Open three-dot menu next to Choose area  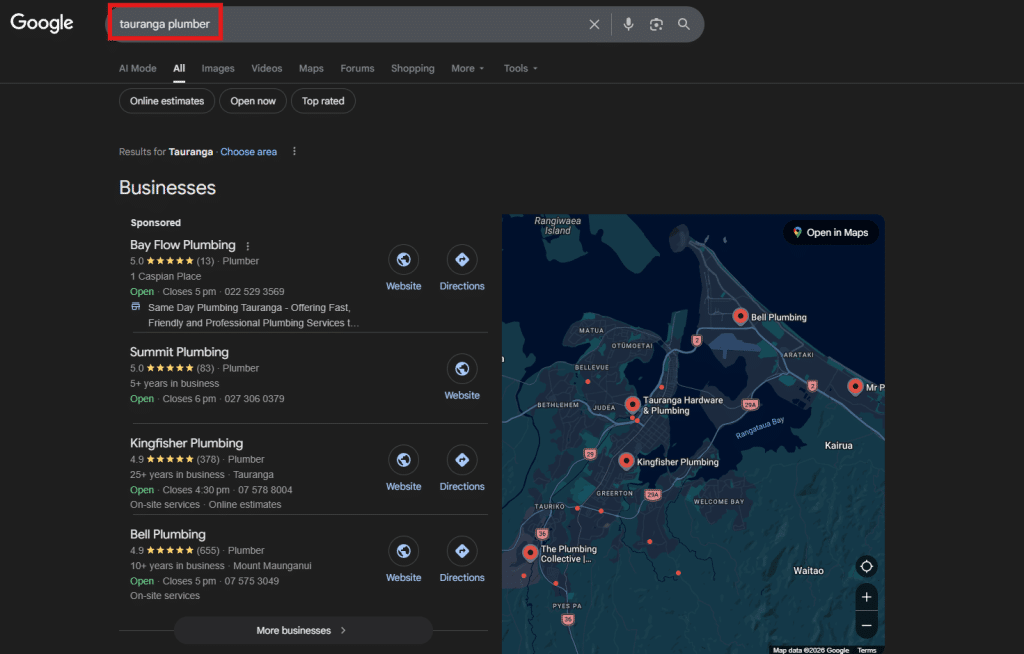tap(295, 152)
